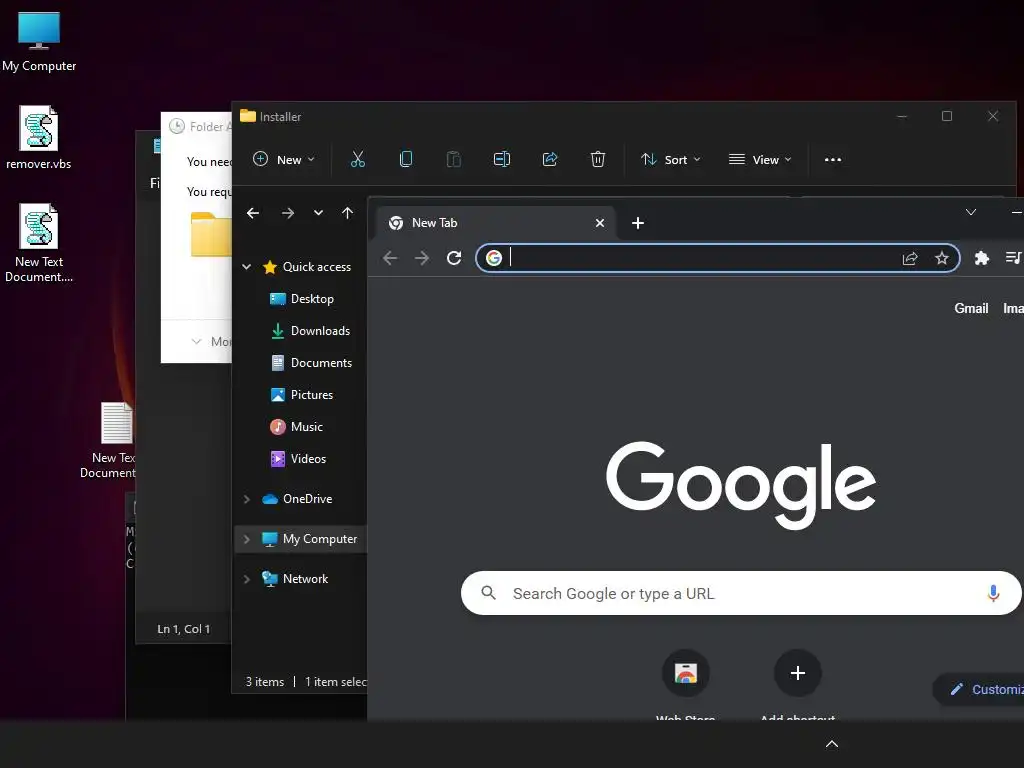This screenshot has height=768, width=1024.
Task: Click the Installer window title
Action: point(280,117)
